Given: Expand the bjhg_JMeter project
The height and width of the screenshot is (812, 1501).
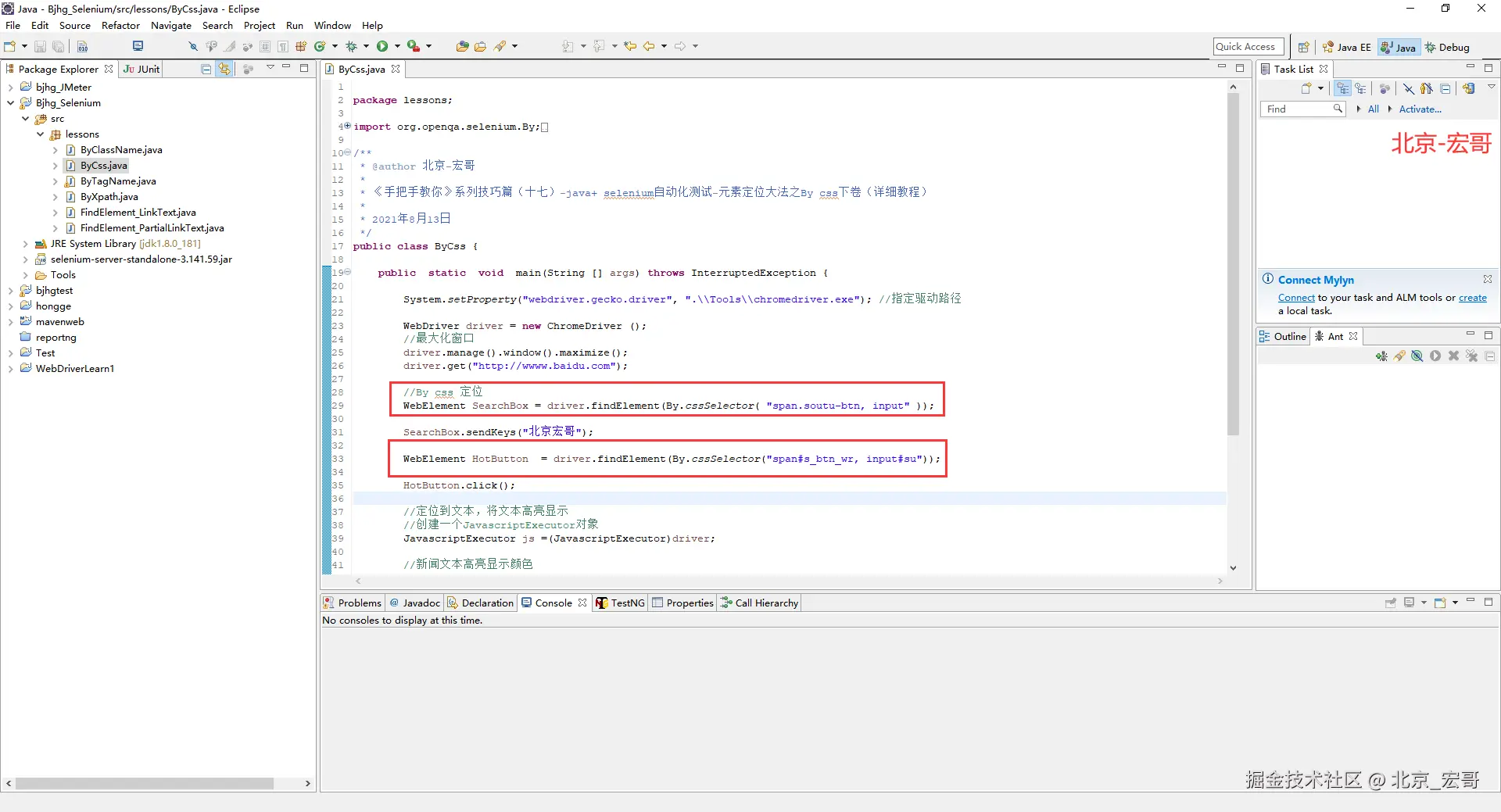Looking at the screenshot, I should (x=10, y=88).
